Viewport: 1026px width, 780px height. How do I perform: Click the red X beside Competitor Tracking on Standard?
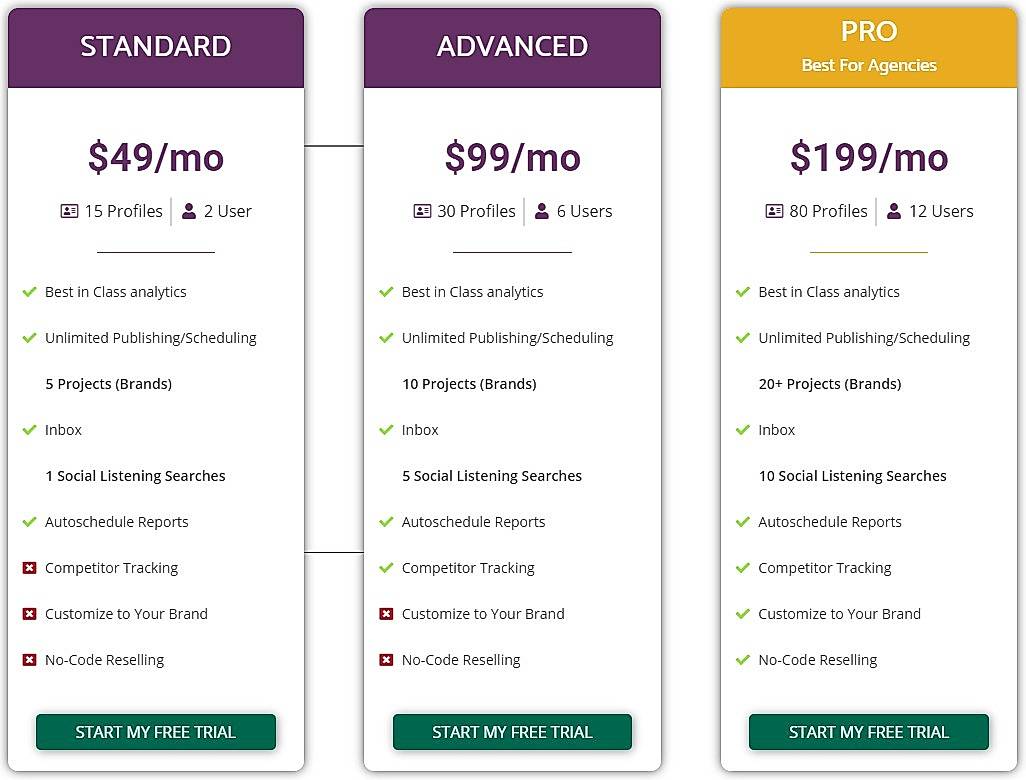pyautogui.click(x=29, y=568)
